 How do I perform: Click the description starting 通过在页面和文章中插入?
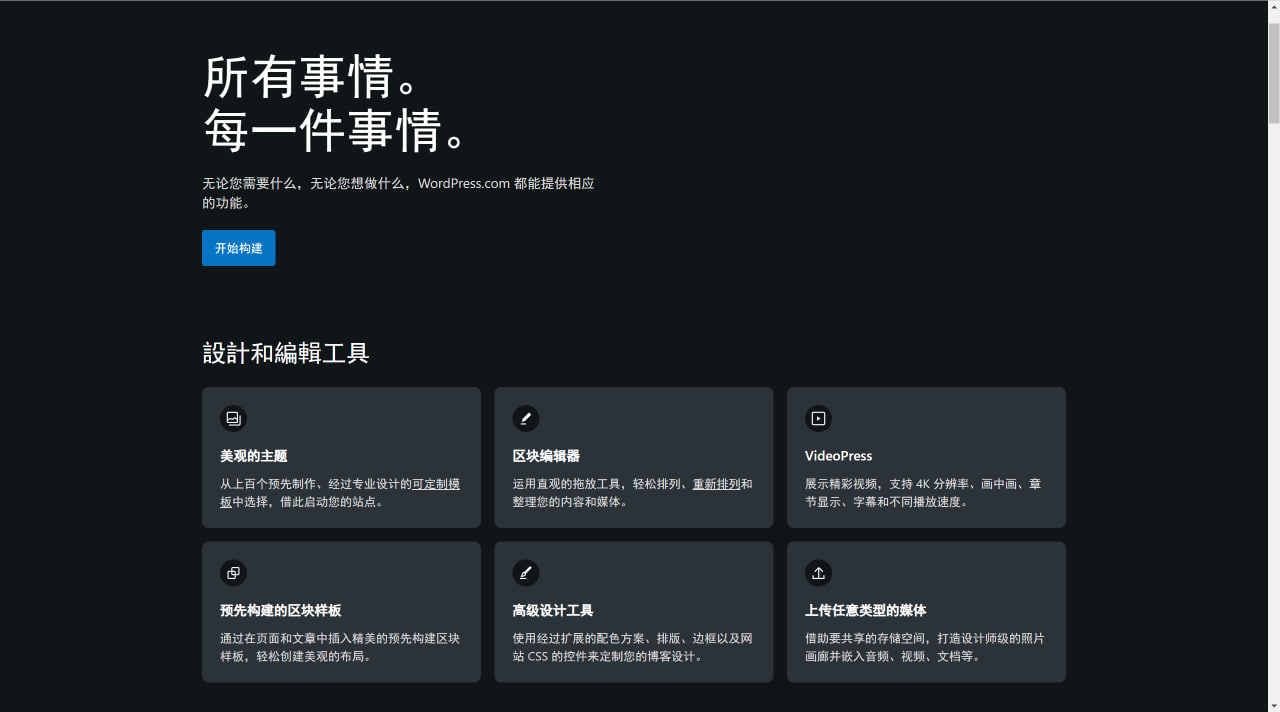[x=340, y=648]
